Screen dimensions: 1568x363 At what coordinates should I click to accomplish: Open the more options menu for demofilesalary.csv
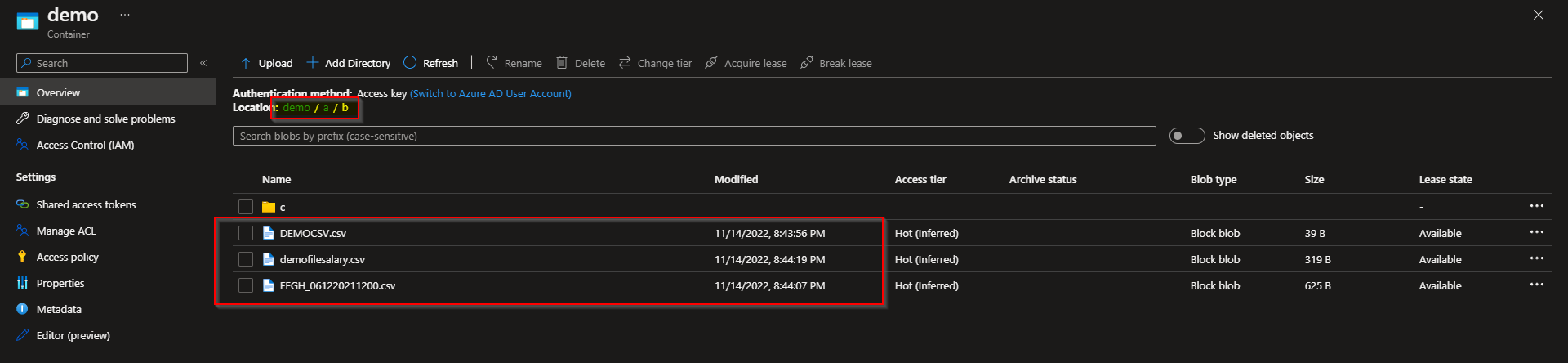coord(1537,258)
